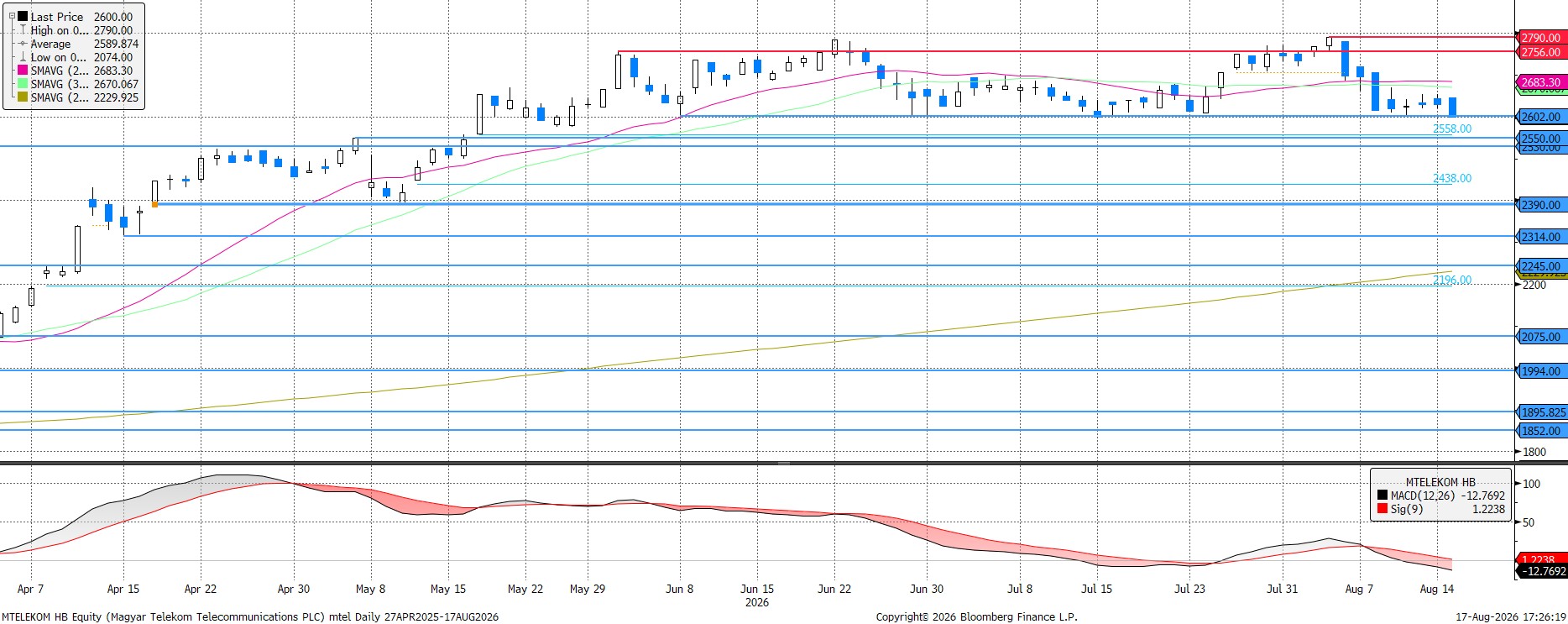Select the 2390.00 support level tag

pyautogui.click(x=1541, y=205)
